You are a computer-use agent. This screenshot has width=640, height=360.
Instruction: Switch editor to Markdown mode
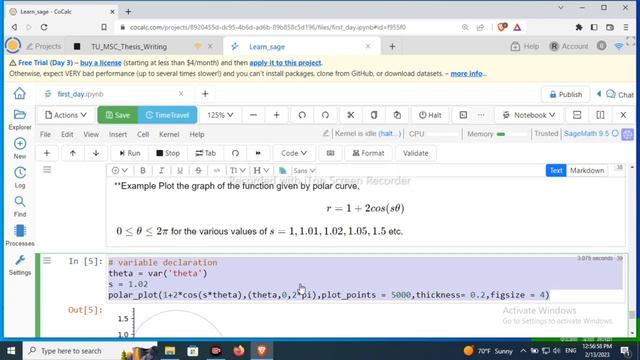pyautogui.click(x=587, y=170)
